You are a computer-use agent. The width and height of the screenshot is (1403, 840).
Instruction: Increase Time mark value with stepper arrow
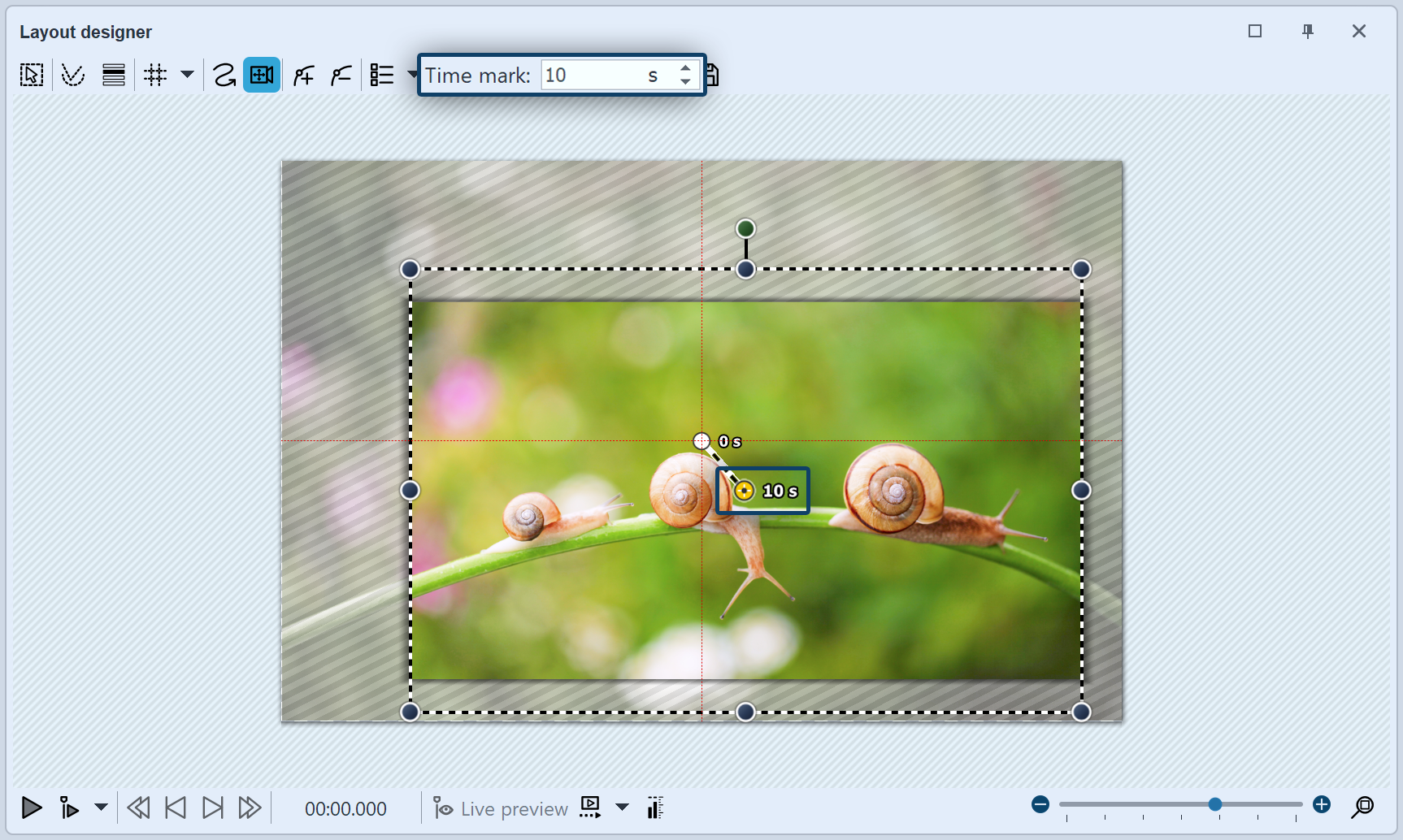click(x=685, y=68)
